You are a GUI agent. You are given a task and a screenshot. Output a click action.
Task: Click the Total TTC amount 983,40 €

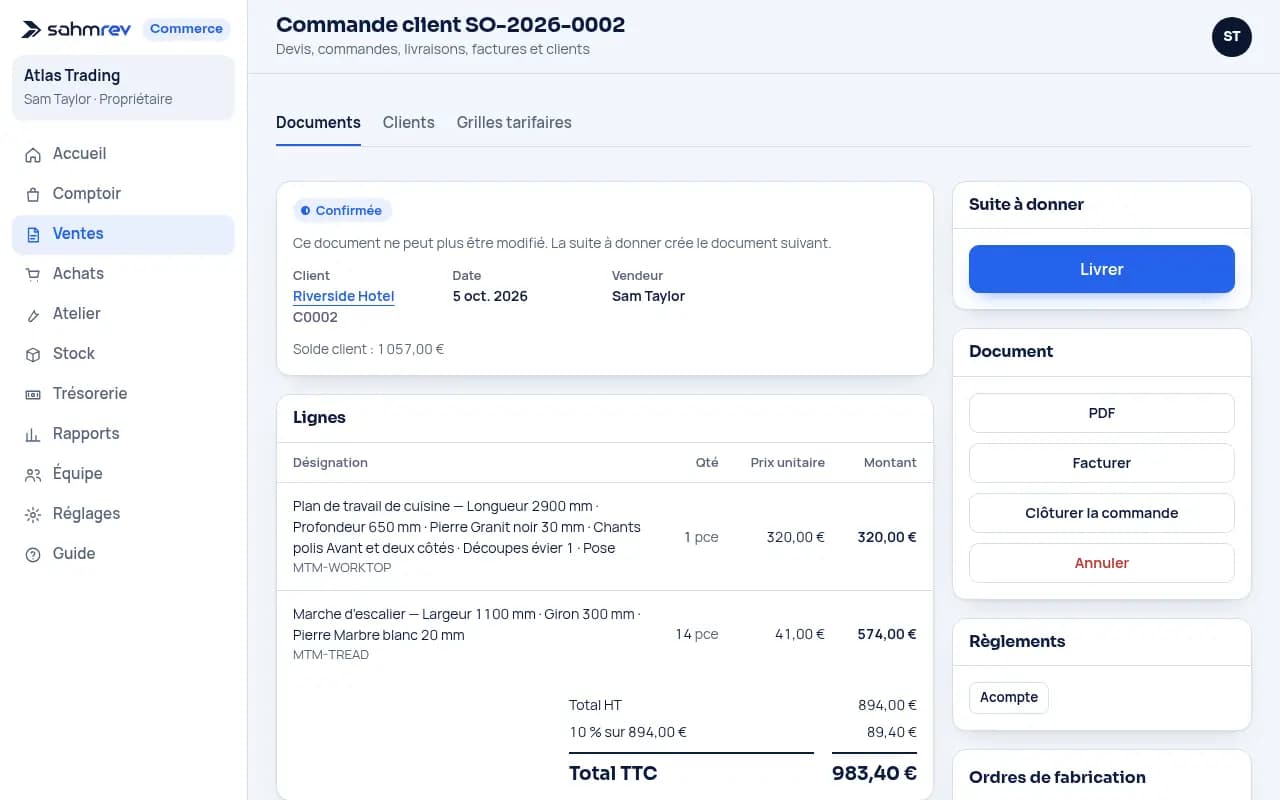(874, 773)
